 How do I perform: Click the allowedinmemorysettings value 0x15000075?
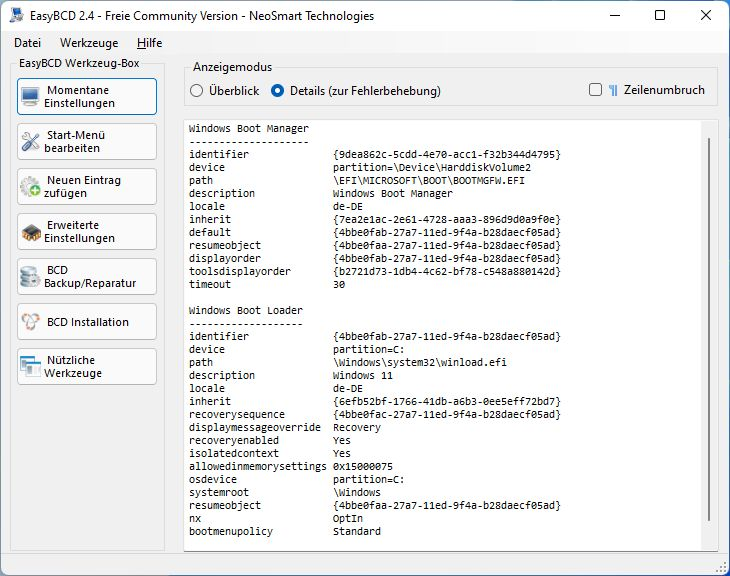(x=363, y=466)
